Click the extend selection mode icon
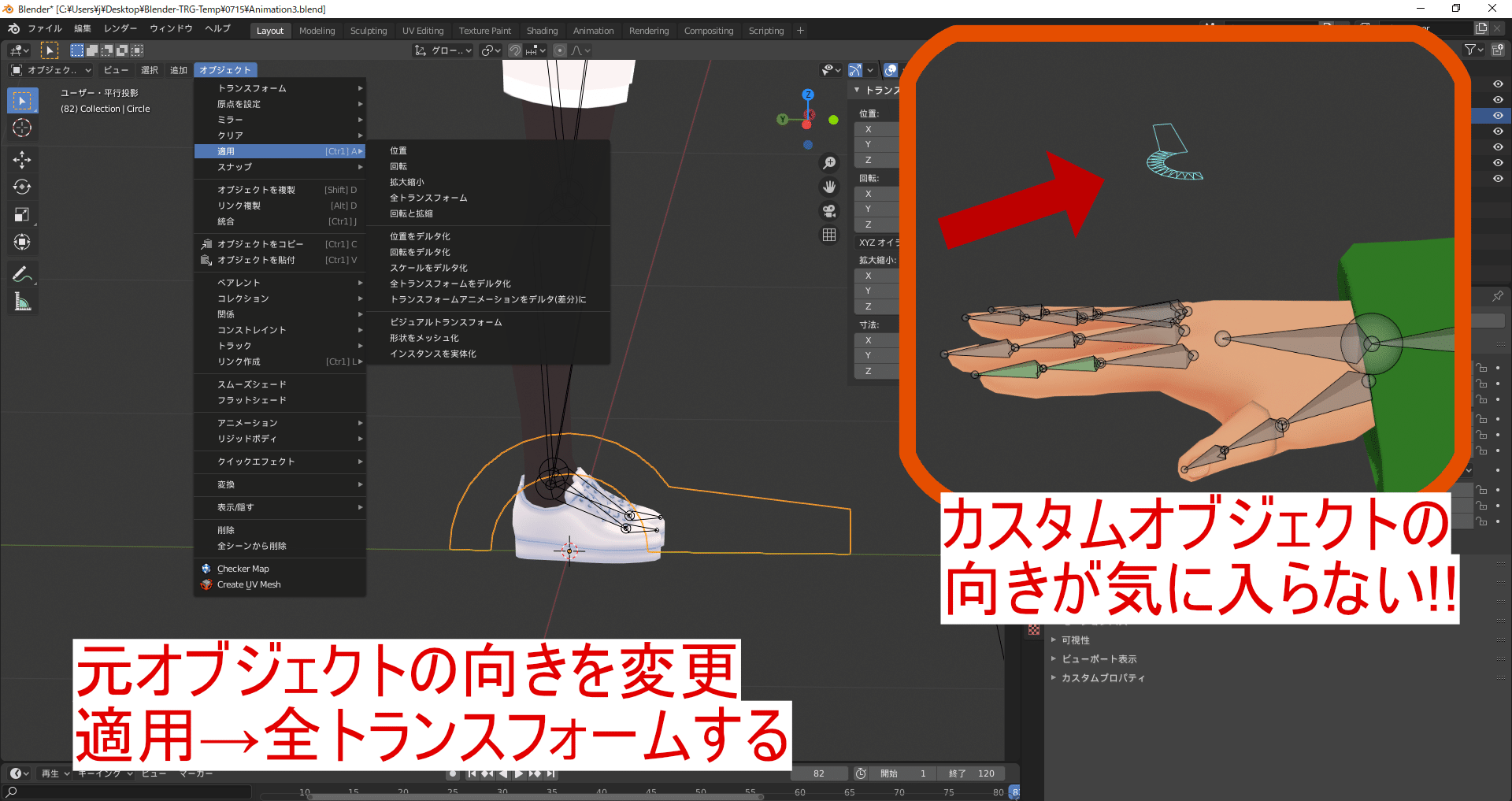Viewport: 1512px width, 801px height. [92, 50]
